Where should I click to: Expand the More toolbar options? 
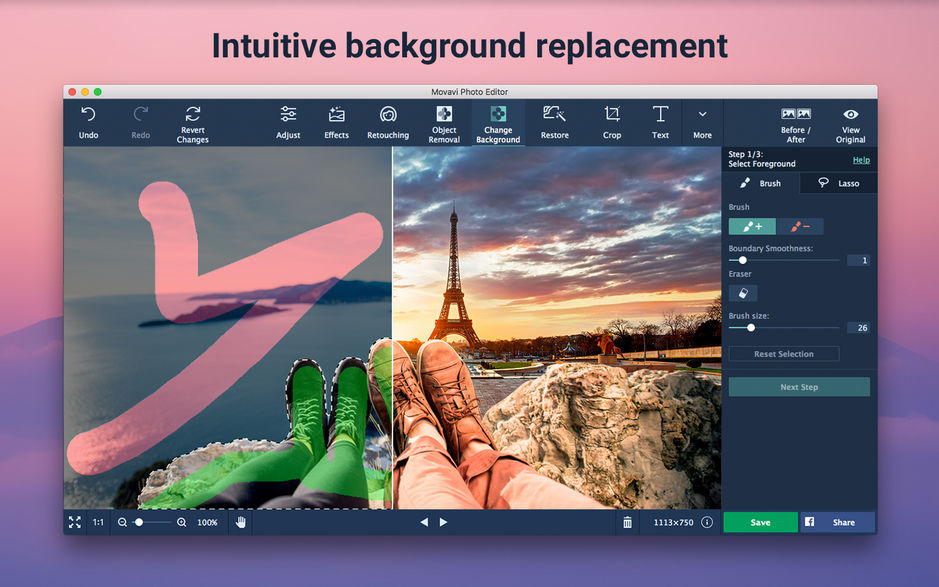click(x=702, y=122)
